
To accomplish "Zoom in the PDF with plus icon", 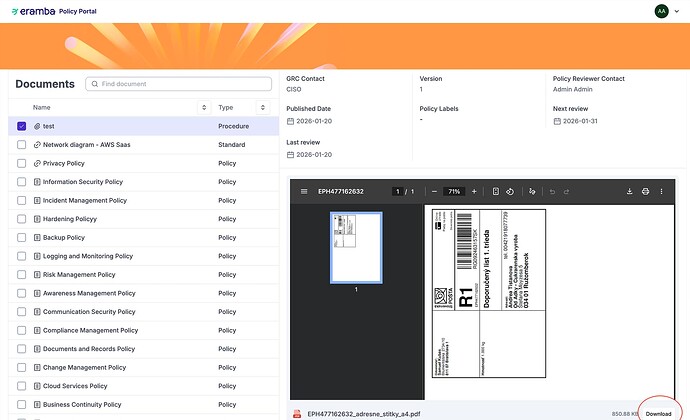I will tap(474, 191).
